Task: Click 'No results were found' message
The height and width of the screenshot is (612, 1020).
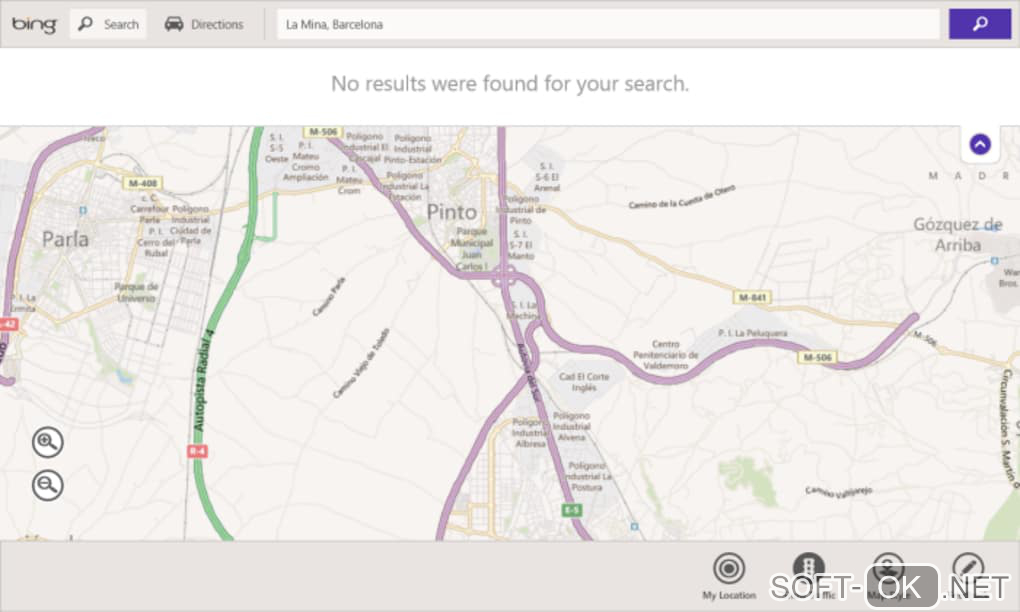Action: 510,84
